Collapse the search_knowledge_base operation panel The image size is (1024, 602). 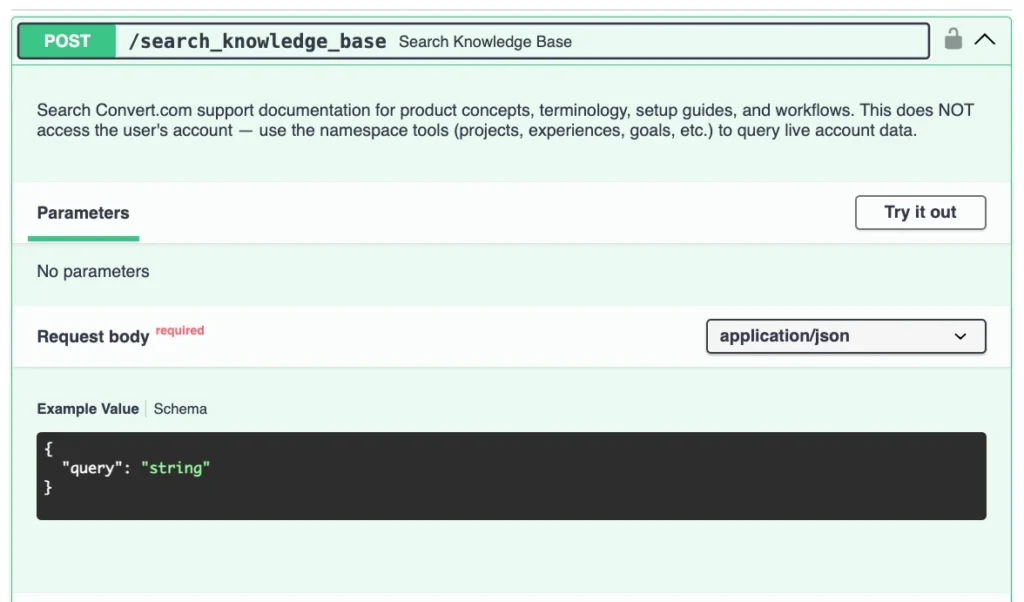click(985, 40)
